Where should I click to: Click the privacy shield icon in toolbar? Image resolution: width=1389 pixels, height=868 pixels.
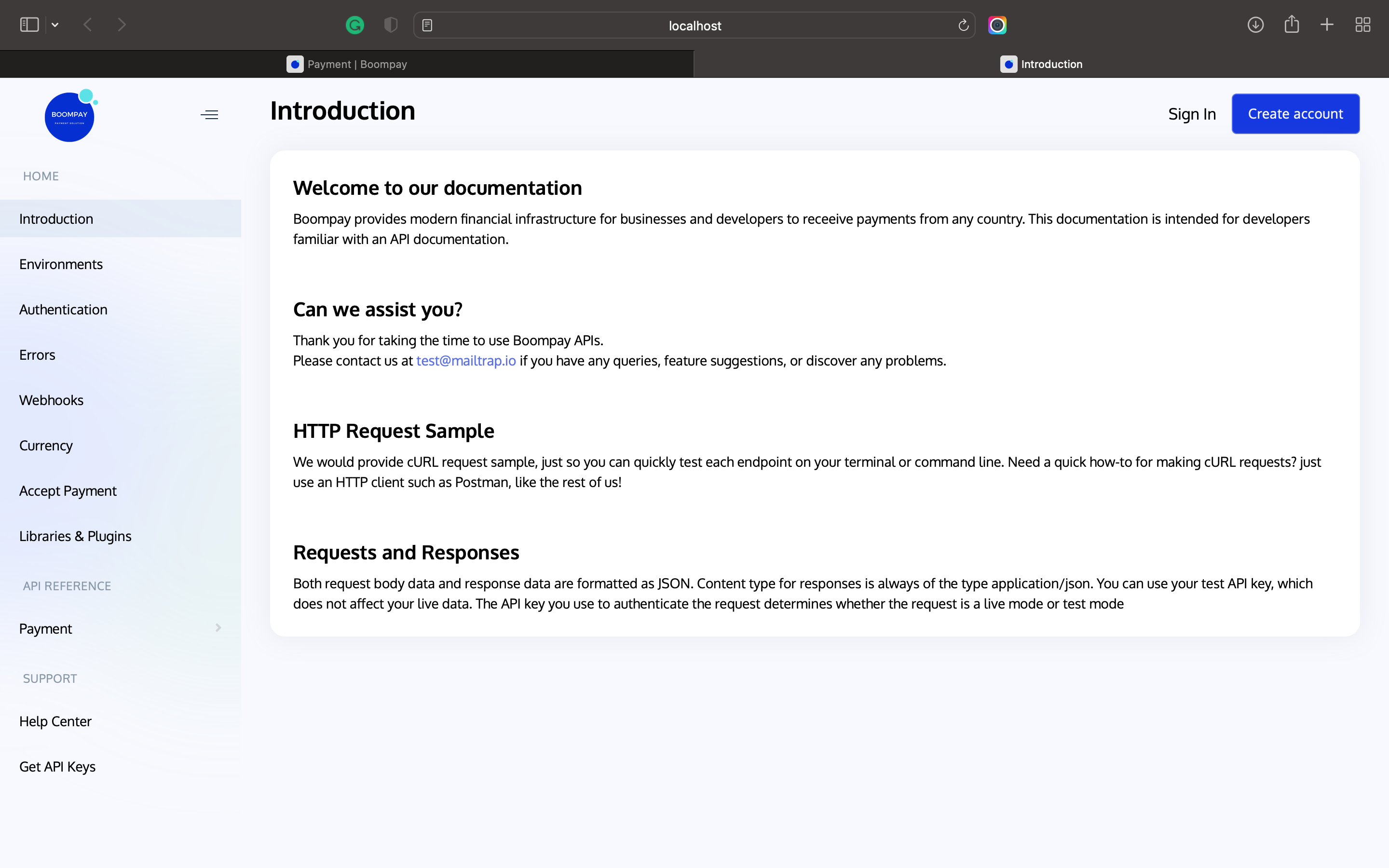click(x=390, y=25)
